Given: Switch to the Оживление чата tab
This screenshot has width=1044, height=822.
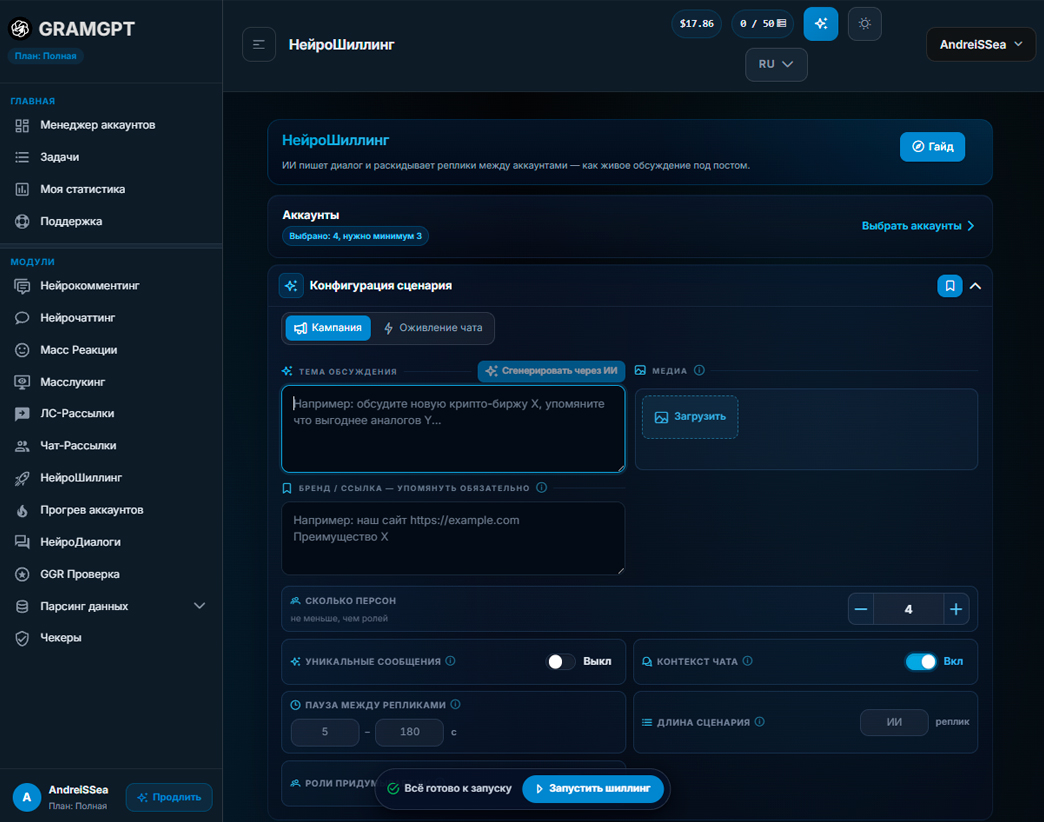Looking at the screenshot, I should click(x=433, y=328).
